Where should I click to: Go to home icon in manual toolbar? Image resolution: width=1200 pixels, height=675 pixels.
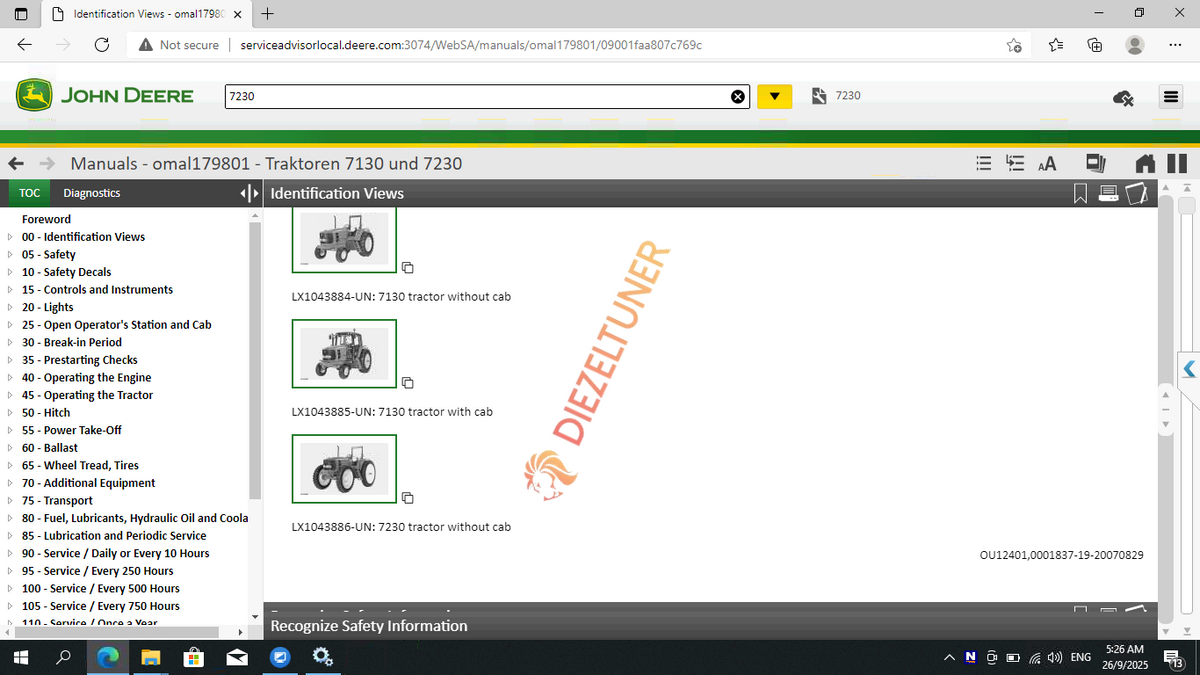pyautogui.click(x=1147, y=163)
